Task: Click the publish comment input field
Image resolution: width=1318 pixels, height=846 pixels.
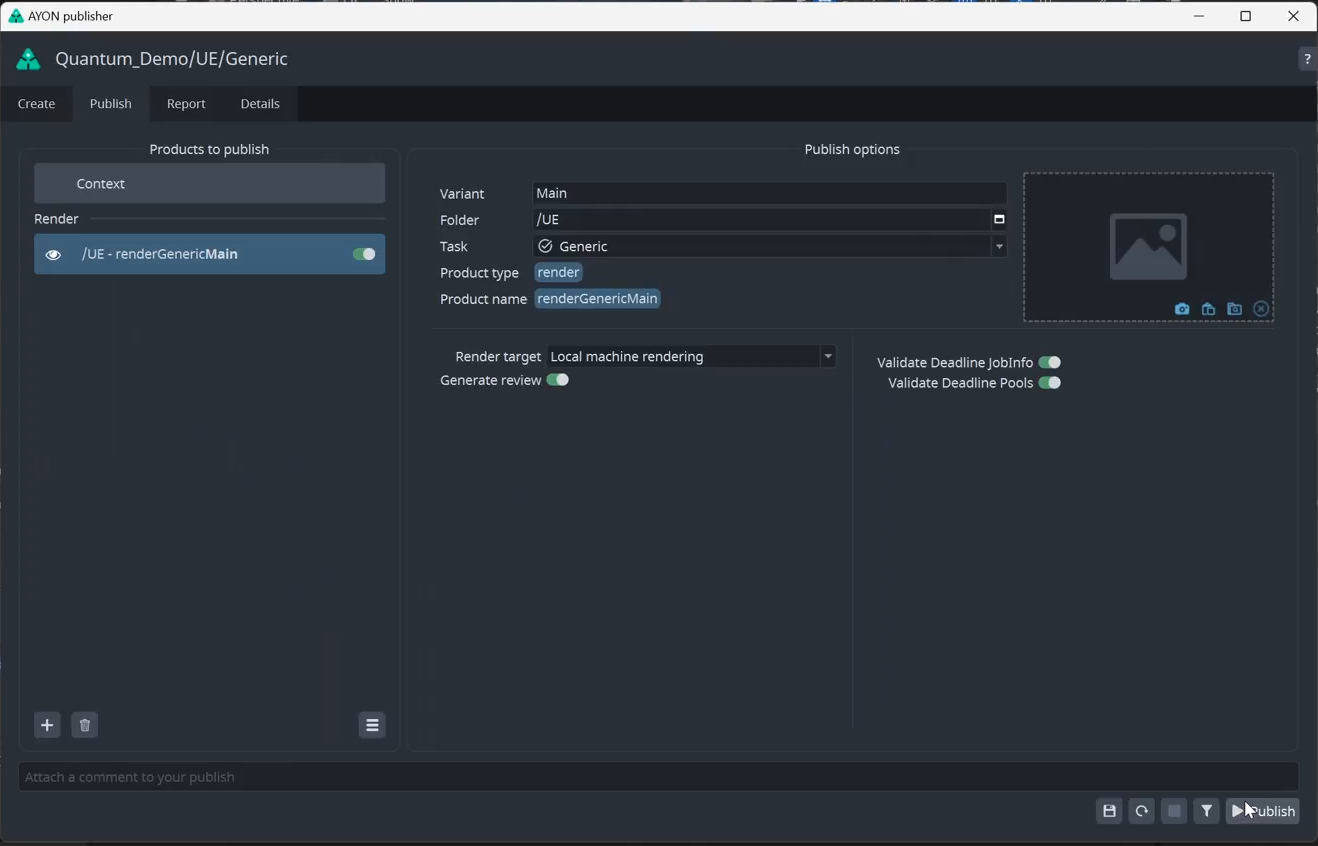Action: tap(658, 777)
